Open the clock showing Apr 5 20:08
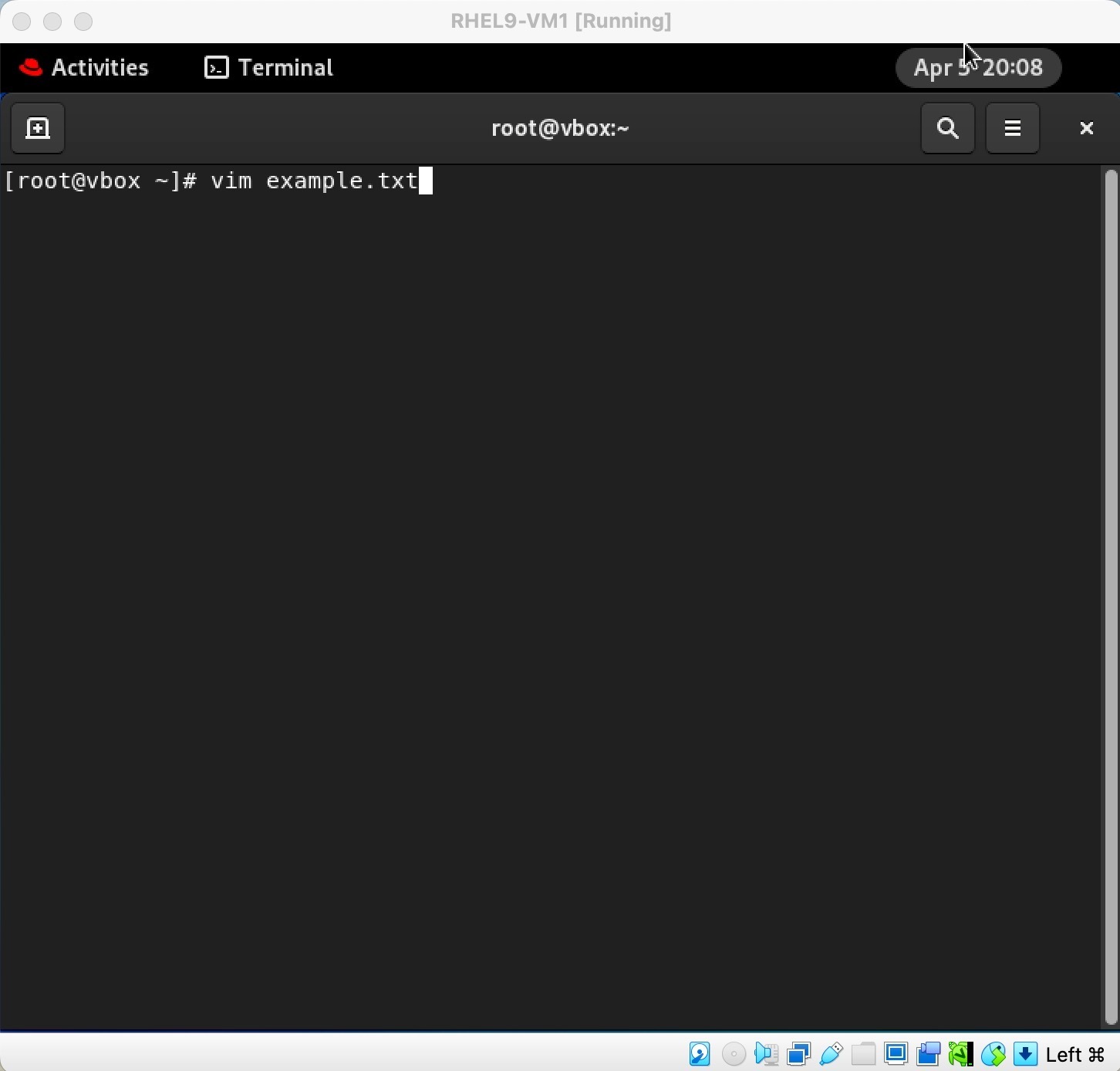The height and width of the screenshot is (1071, 1120). [978, 68]
